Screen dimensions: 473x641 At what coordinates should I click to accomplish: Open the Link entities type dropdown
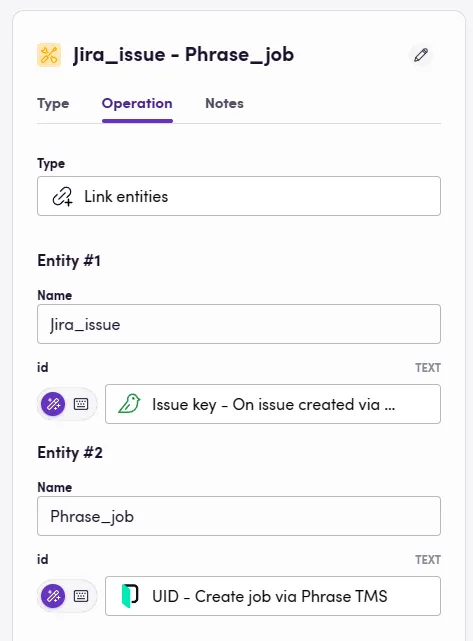click(x=239, y=196)
